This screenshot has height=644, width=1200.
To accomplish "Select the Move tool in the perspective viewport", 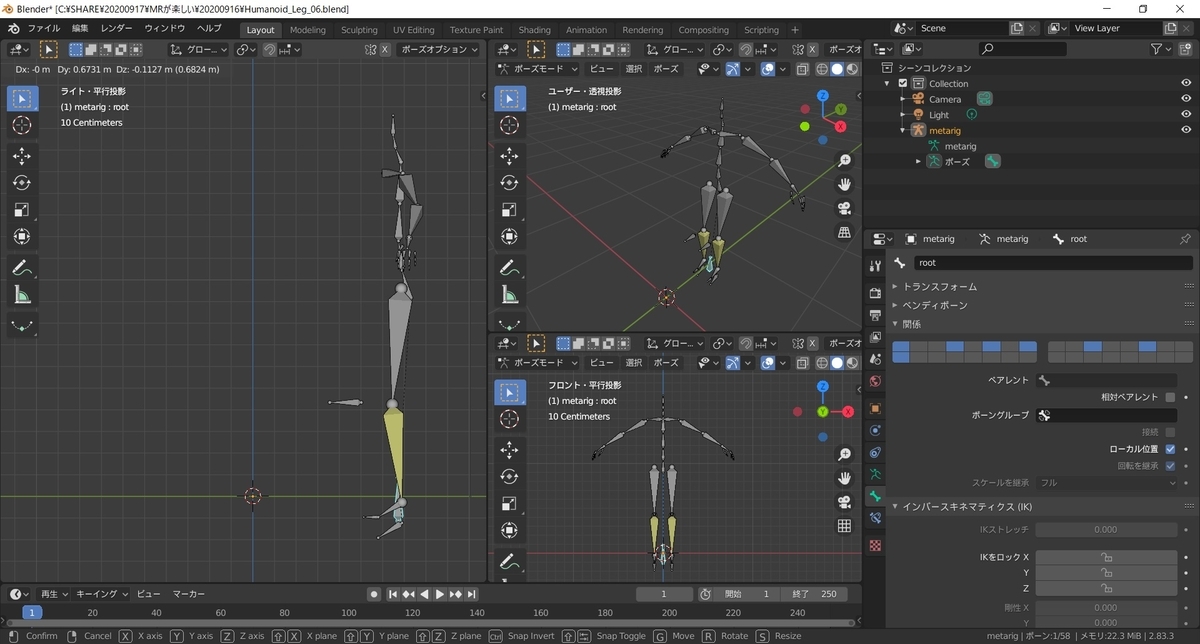I will 509,156.
